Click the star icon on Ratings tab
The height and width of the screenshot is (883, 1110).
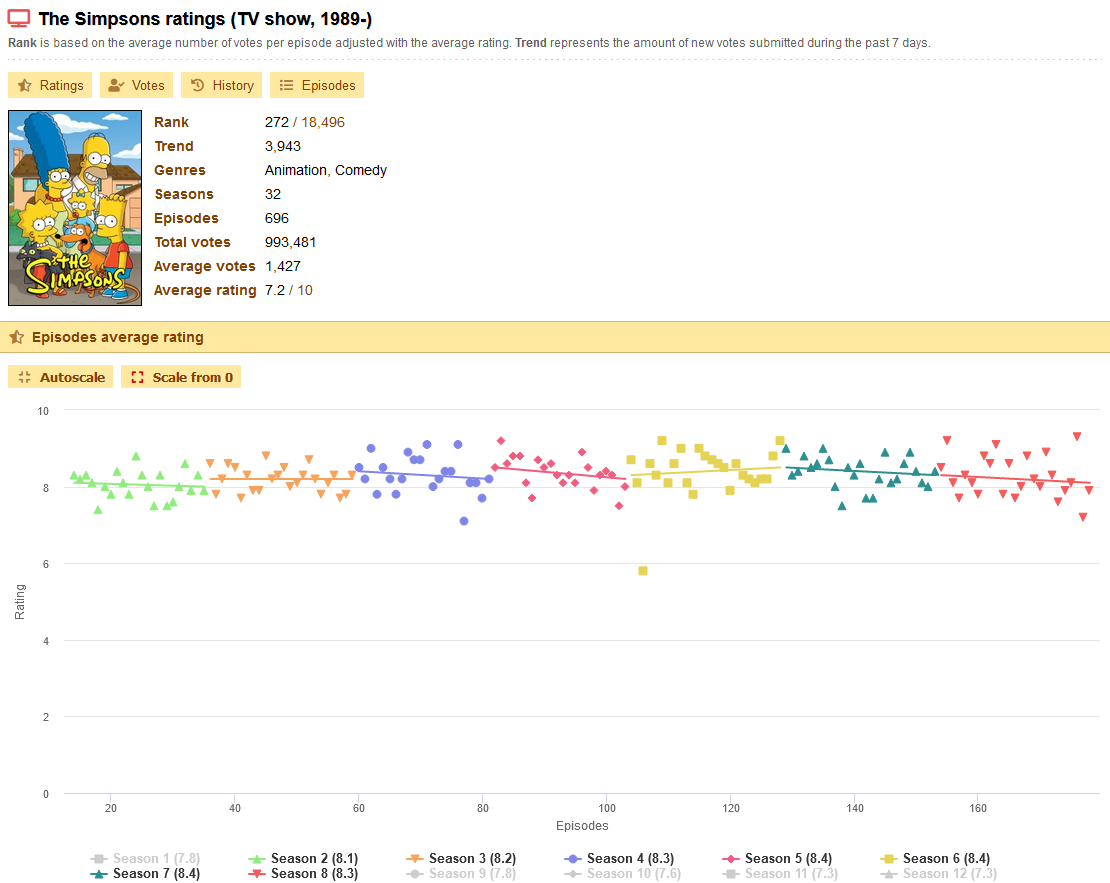25,86
